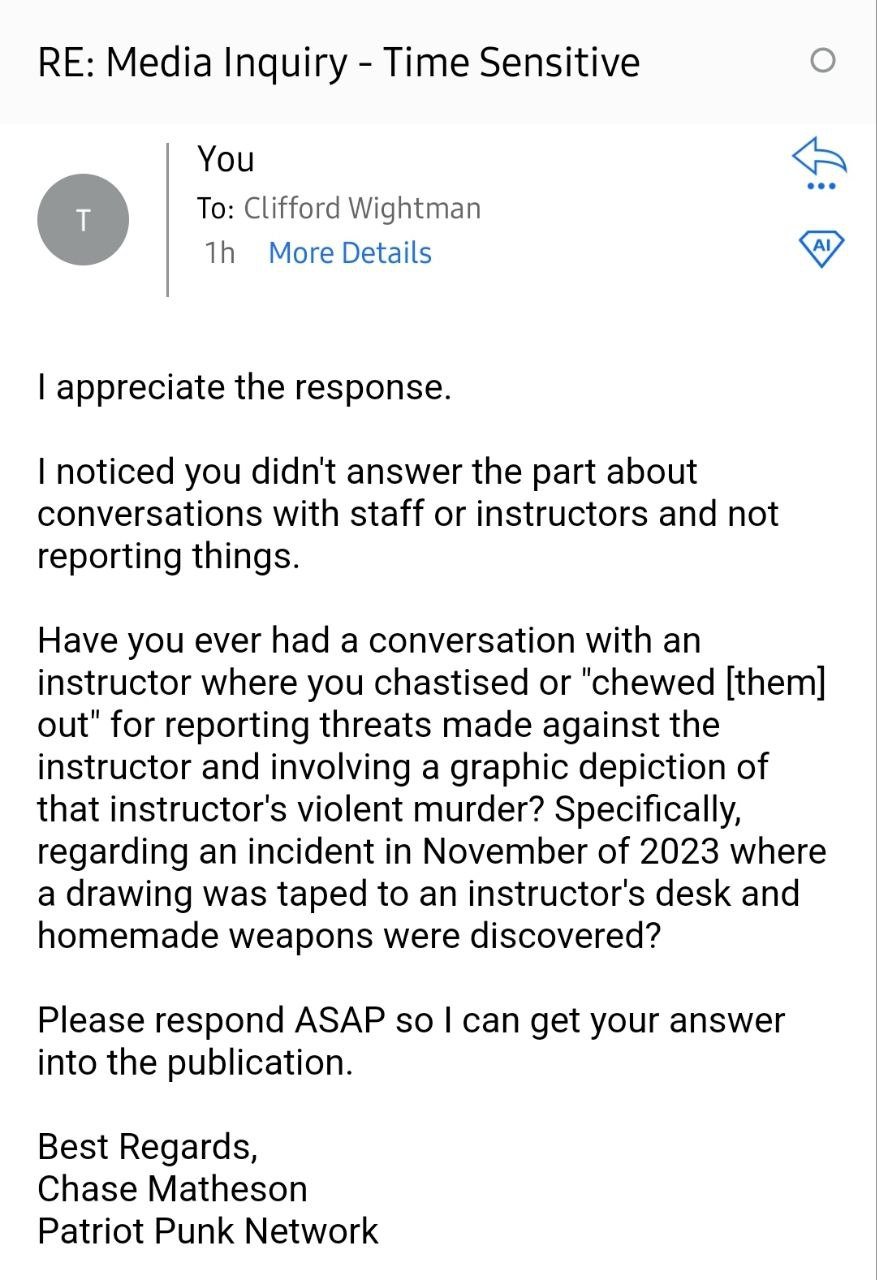Tap the sender name 'You'
This screenshot has height=1280, width=877.
[x=226, y=159]
